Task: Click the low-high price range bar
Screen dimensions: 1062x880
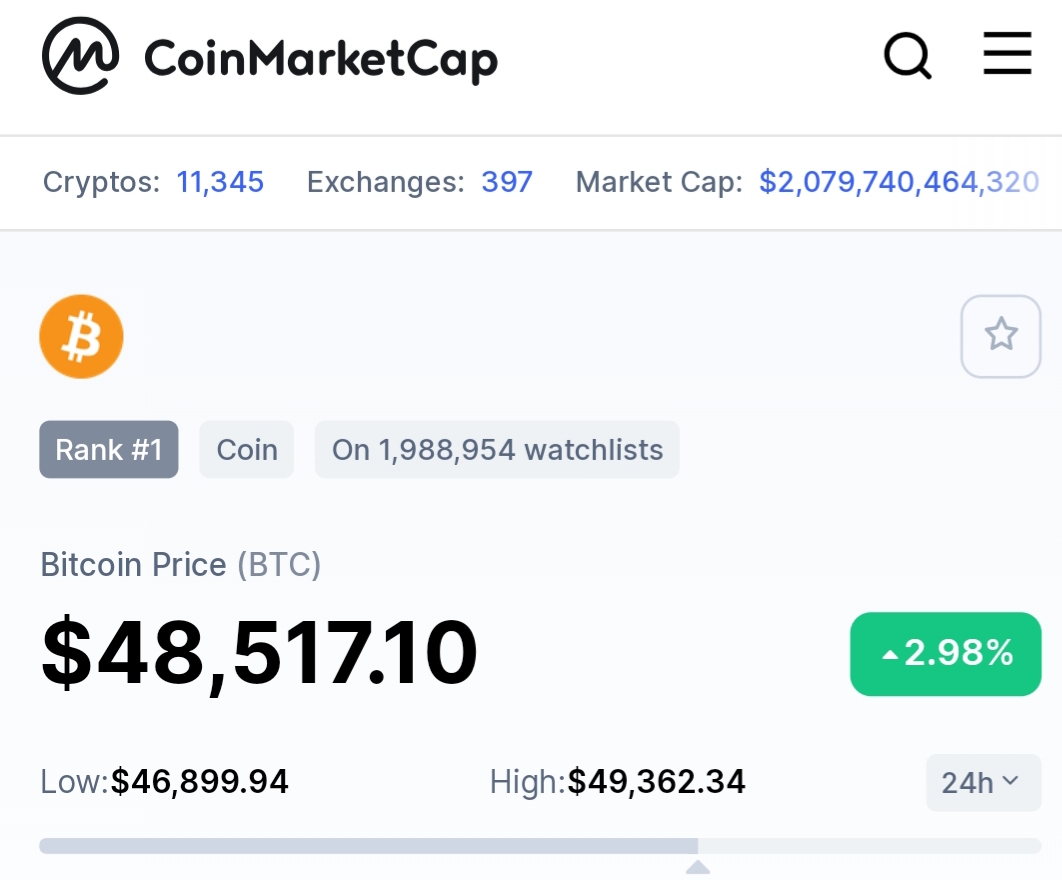Action: tap(540, 845)
